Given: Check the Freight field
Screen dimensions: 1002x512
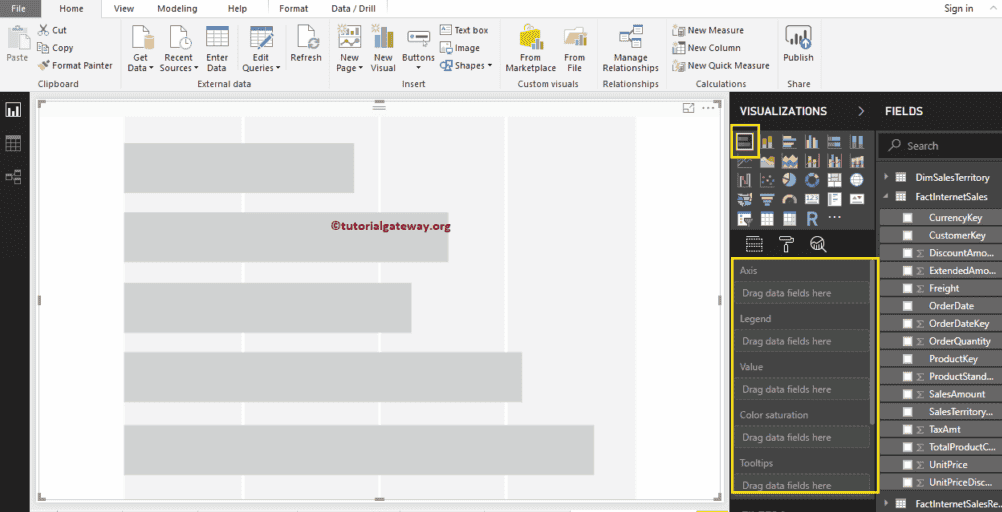Looking at the screenshot, I should 907,288.
